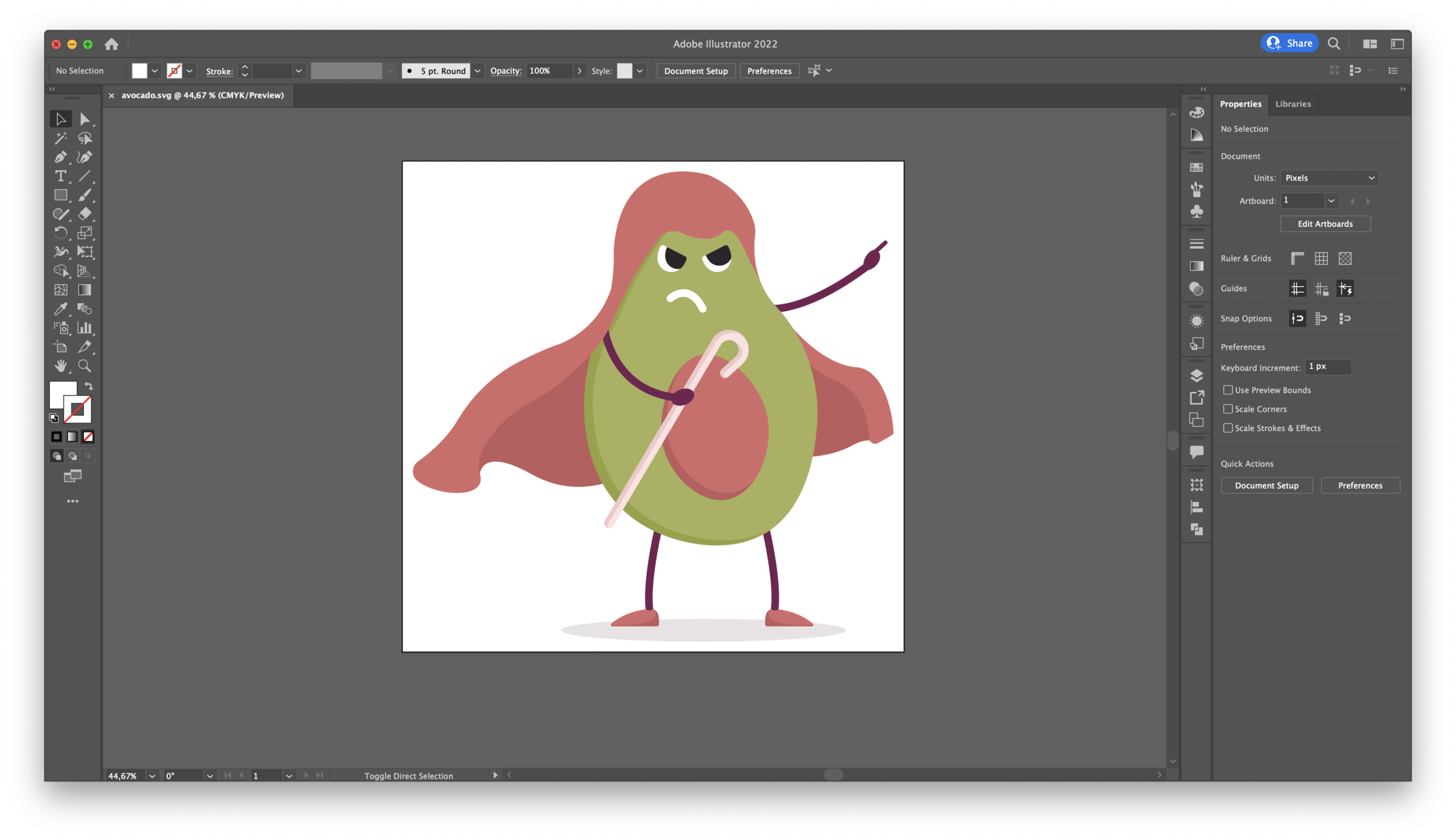Click the Home icon
This screenshot has height=840, width=1456.
(x=111, y=44)
